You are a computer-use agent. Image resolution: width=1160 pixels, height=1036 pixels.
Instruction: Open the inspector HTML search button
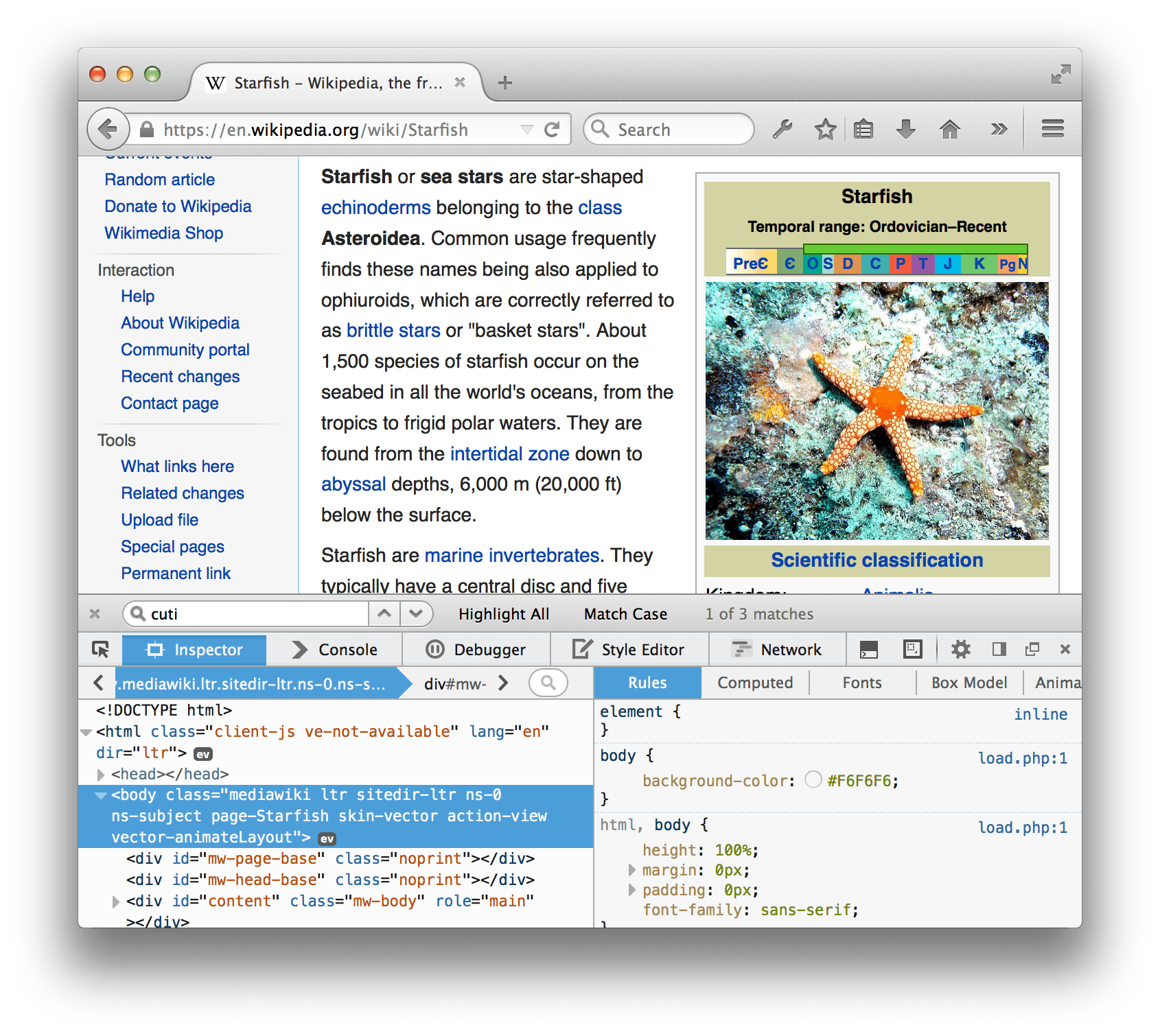[x=548, y=683]
